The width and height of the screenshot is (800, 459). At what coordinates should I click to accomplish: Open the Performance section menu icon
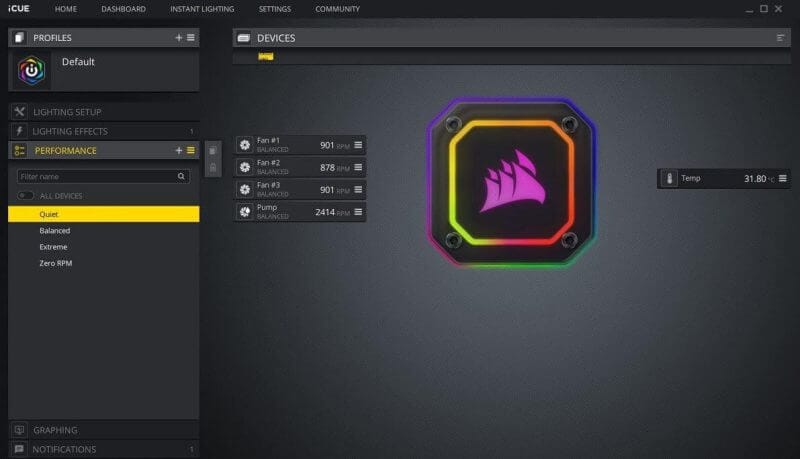[191, 150]
